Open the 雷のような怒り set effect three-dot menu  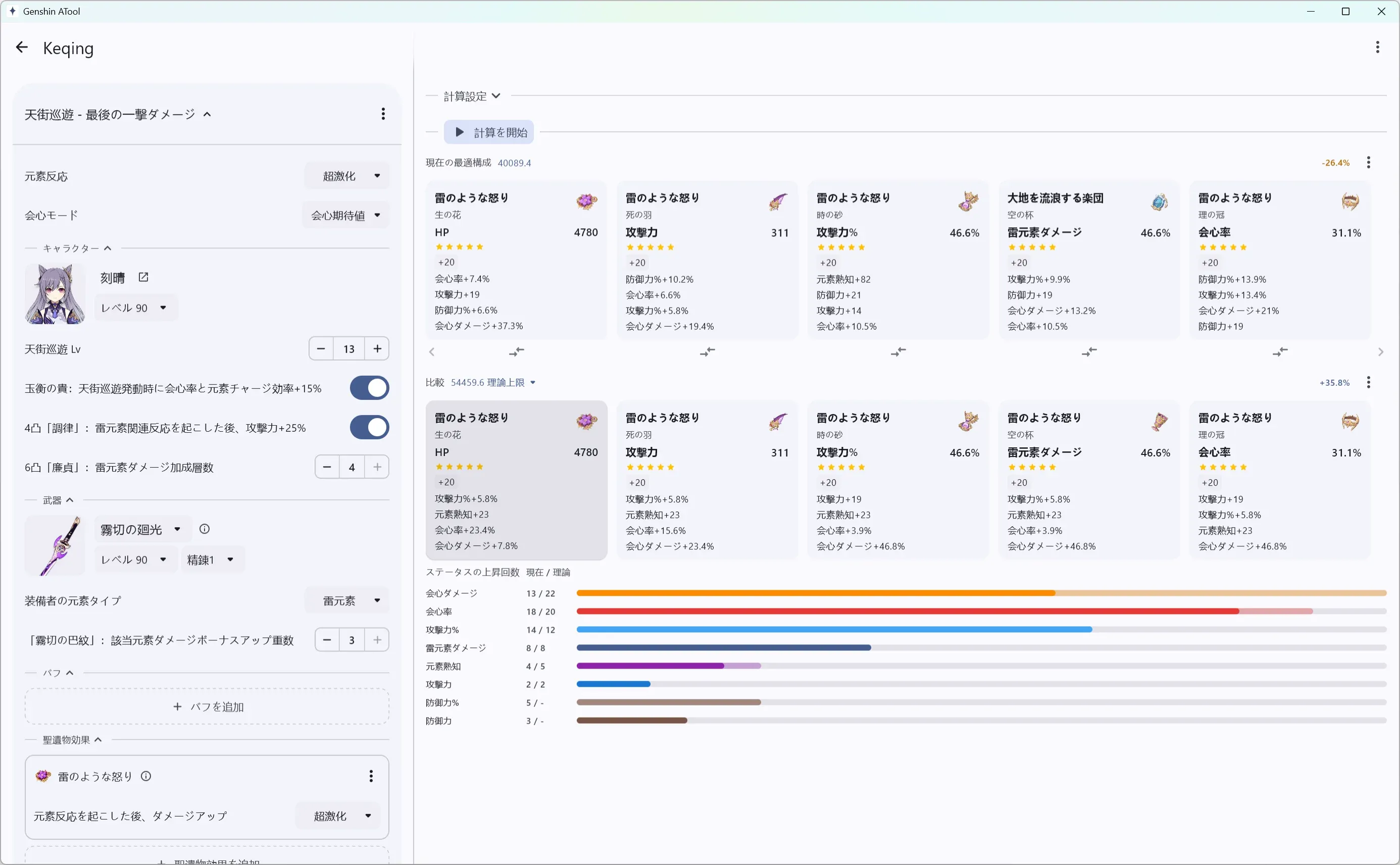tap(371, 776)
